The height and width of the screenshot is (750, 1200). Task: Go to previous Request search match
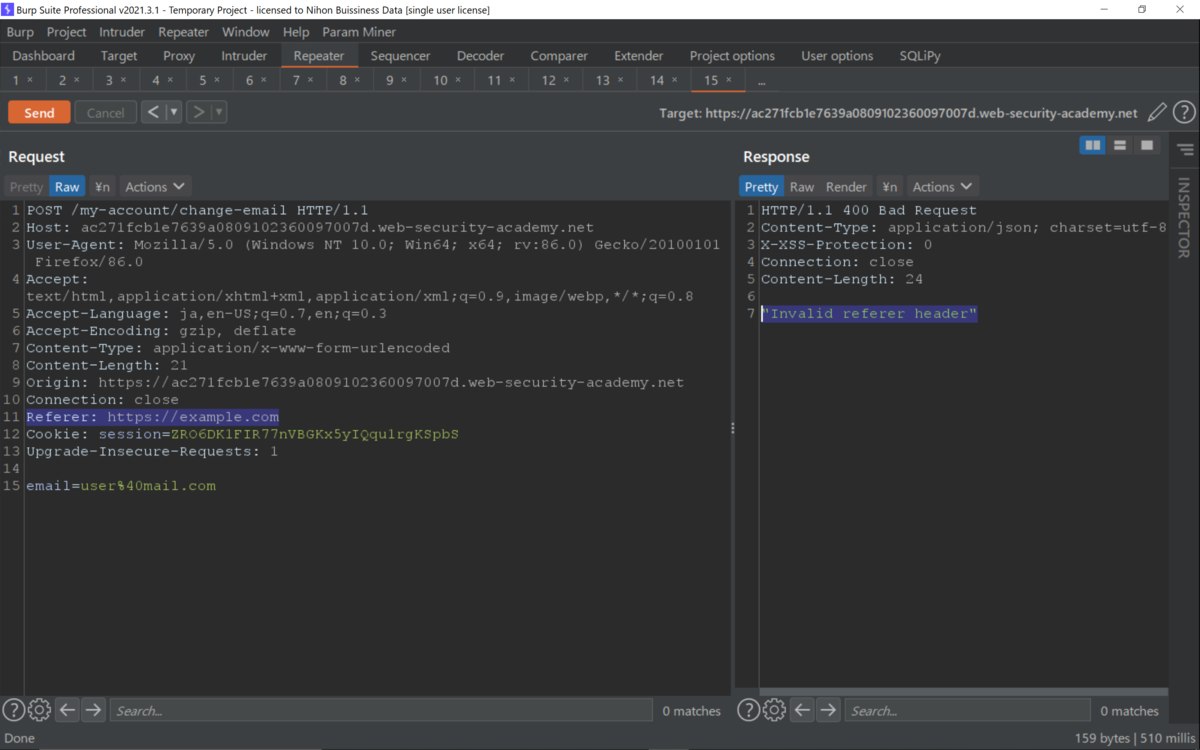click(67, 710)
